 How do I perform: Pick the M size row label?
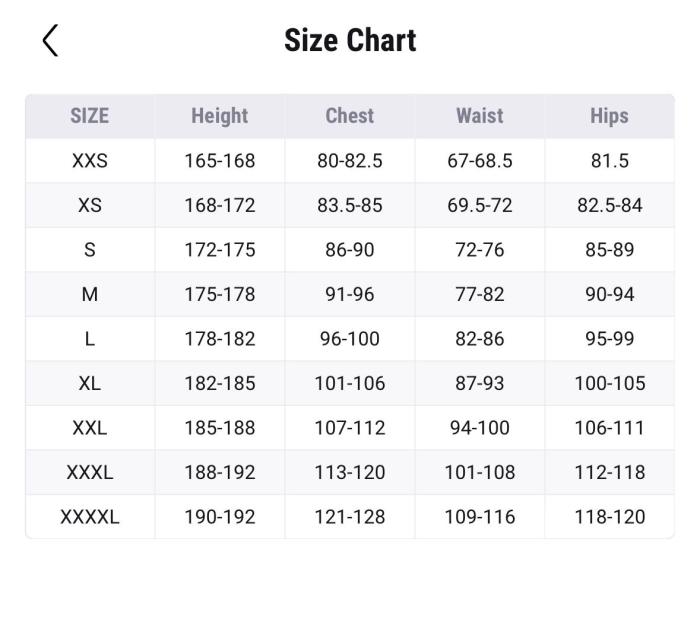(90, 294)
